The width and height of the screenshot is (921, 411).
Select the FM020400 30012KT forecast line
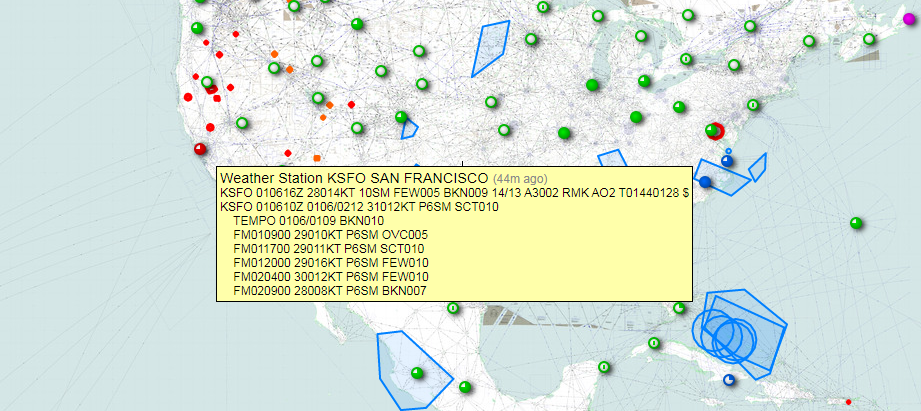(331, 277)
